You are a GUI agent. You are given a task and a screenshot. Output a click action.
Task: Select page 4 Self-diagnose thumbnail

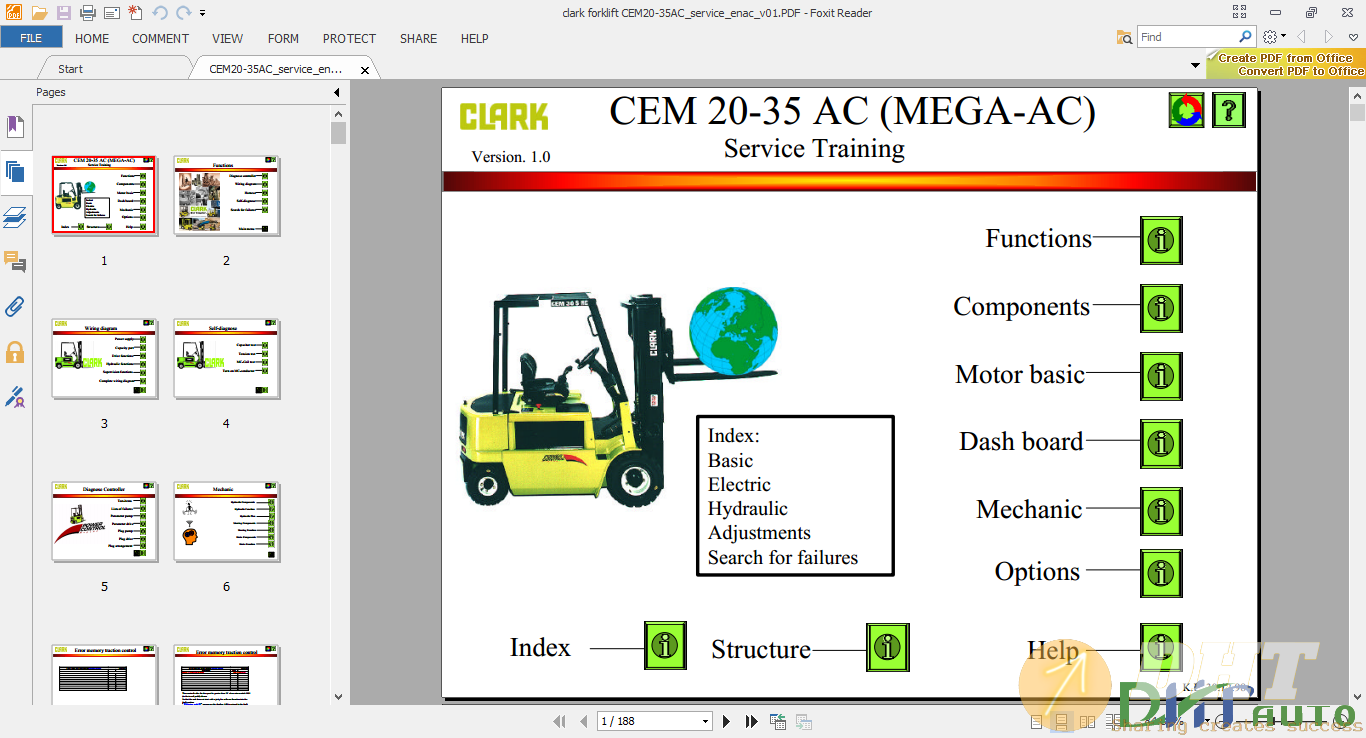point(226,358)
